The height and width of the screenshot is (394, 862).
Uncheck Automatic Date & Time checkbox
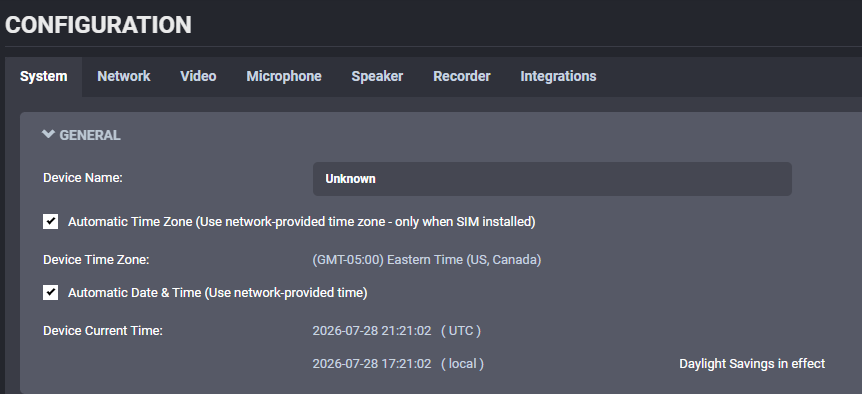[51, 292]
